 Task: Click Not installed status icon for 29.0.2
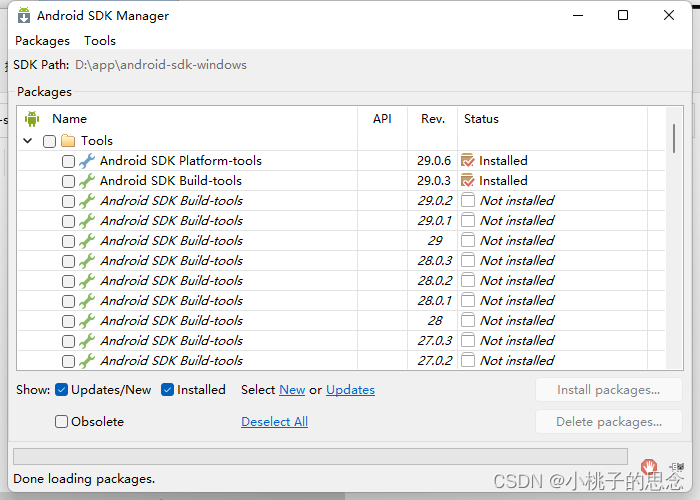[x=468, y=200]
